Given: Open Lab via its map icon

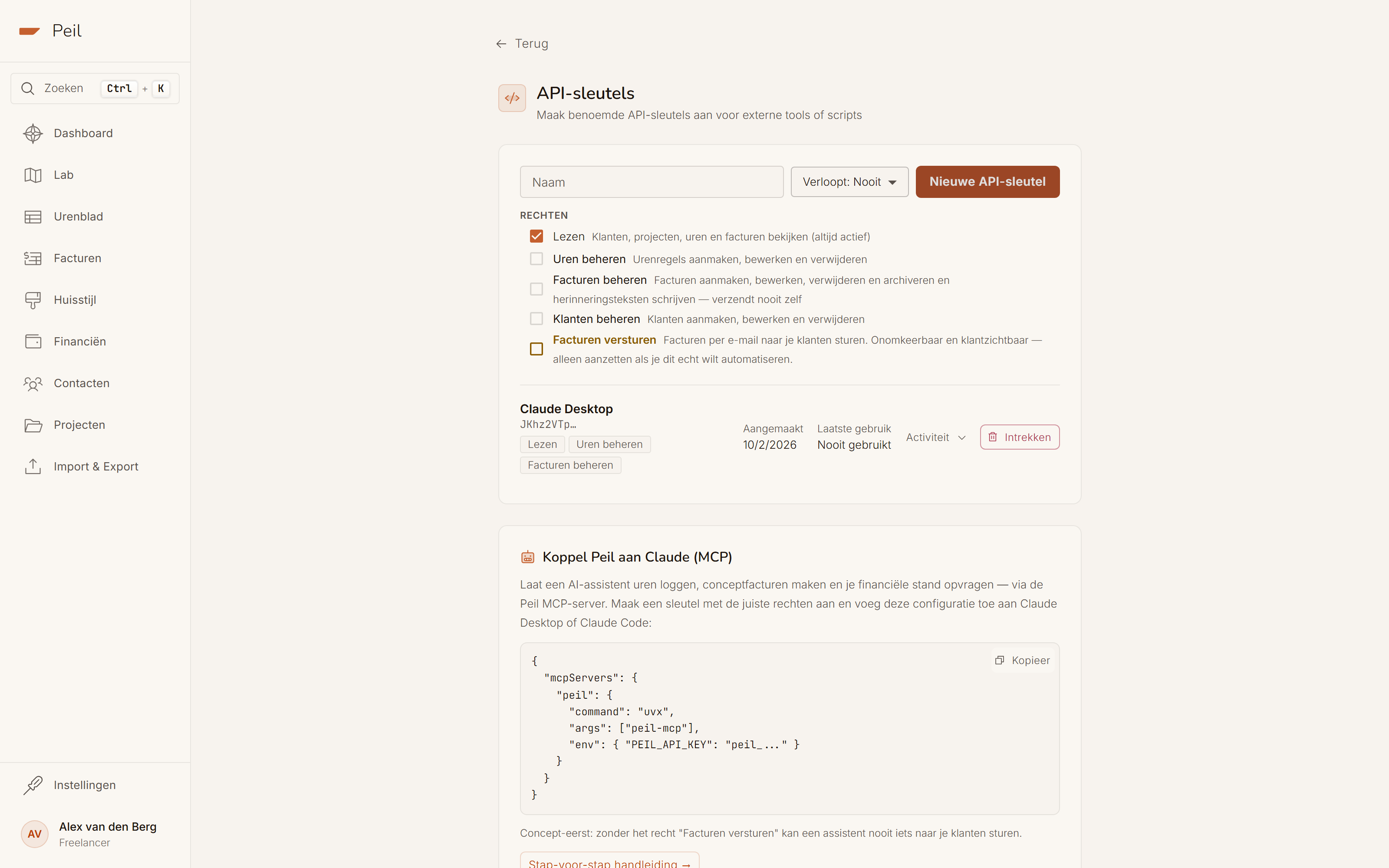Looking at the screenshot, I should 33,175.
